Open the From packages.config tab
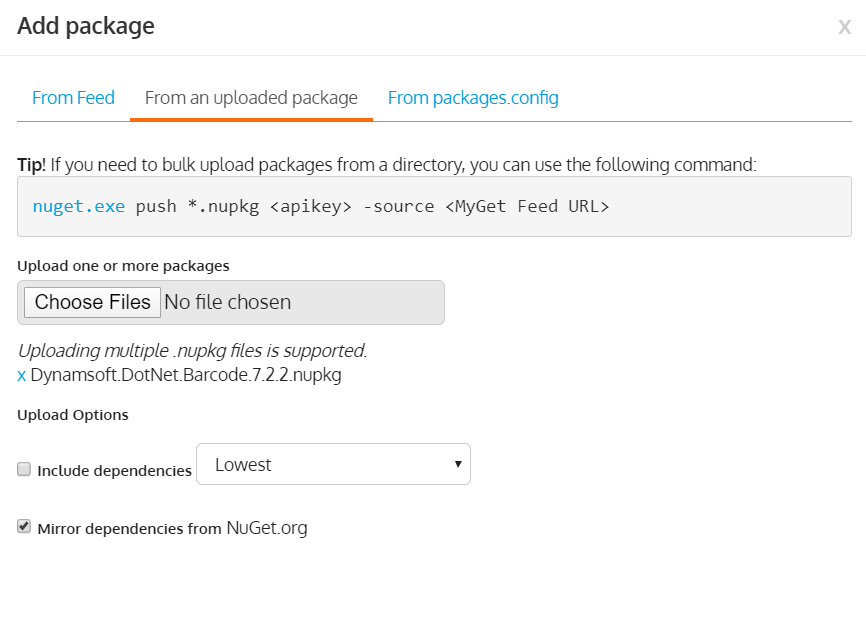This screenshot has height=628, width=866. pos(473,98)
